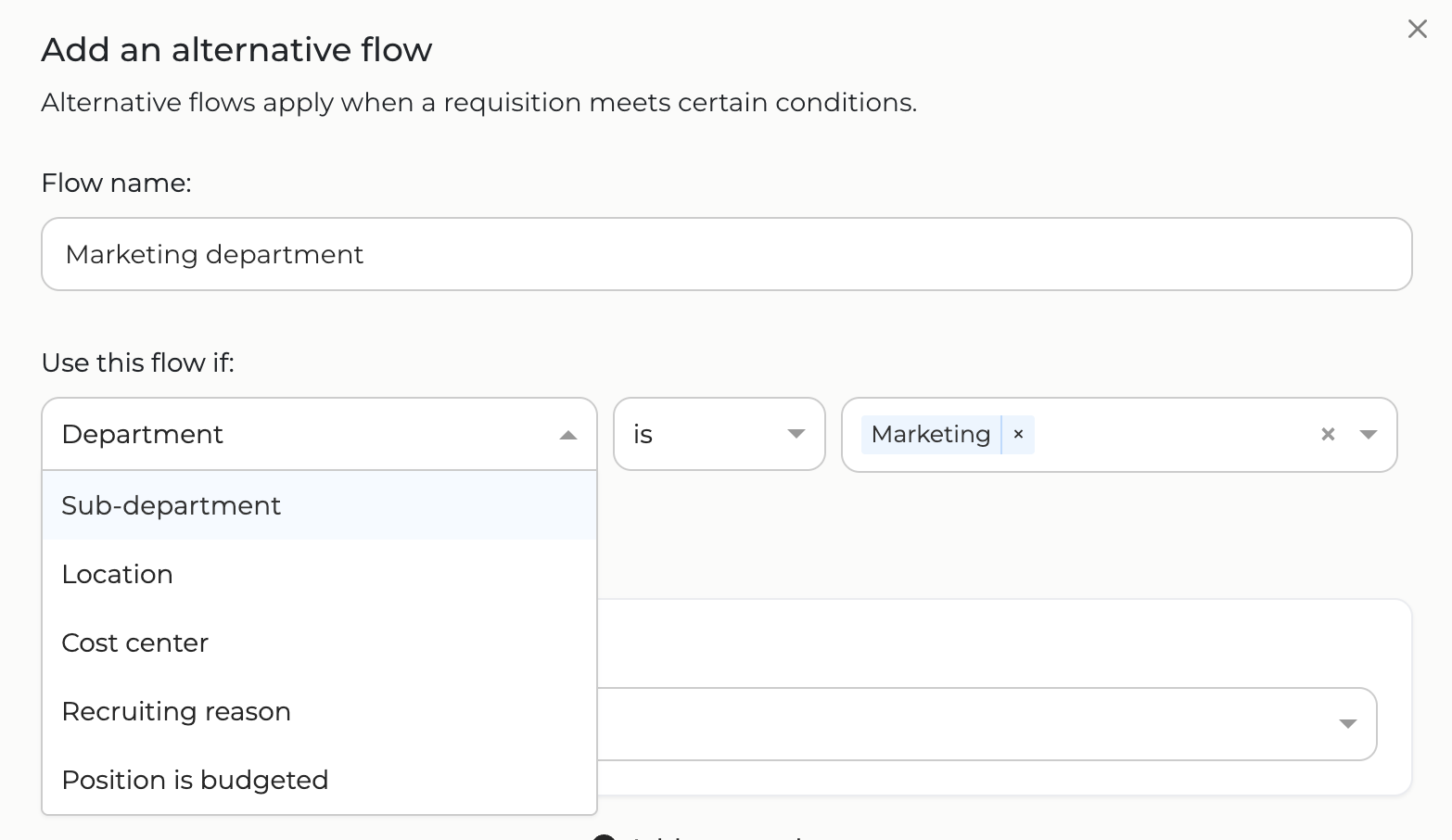
Task: Click the Flow name input field
Action: click(x=726, y=254)
